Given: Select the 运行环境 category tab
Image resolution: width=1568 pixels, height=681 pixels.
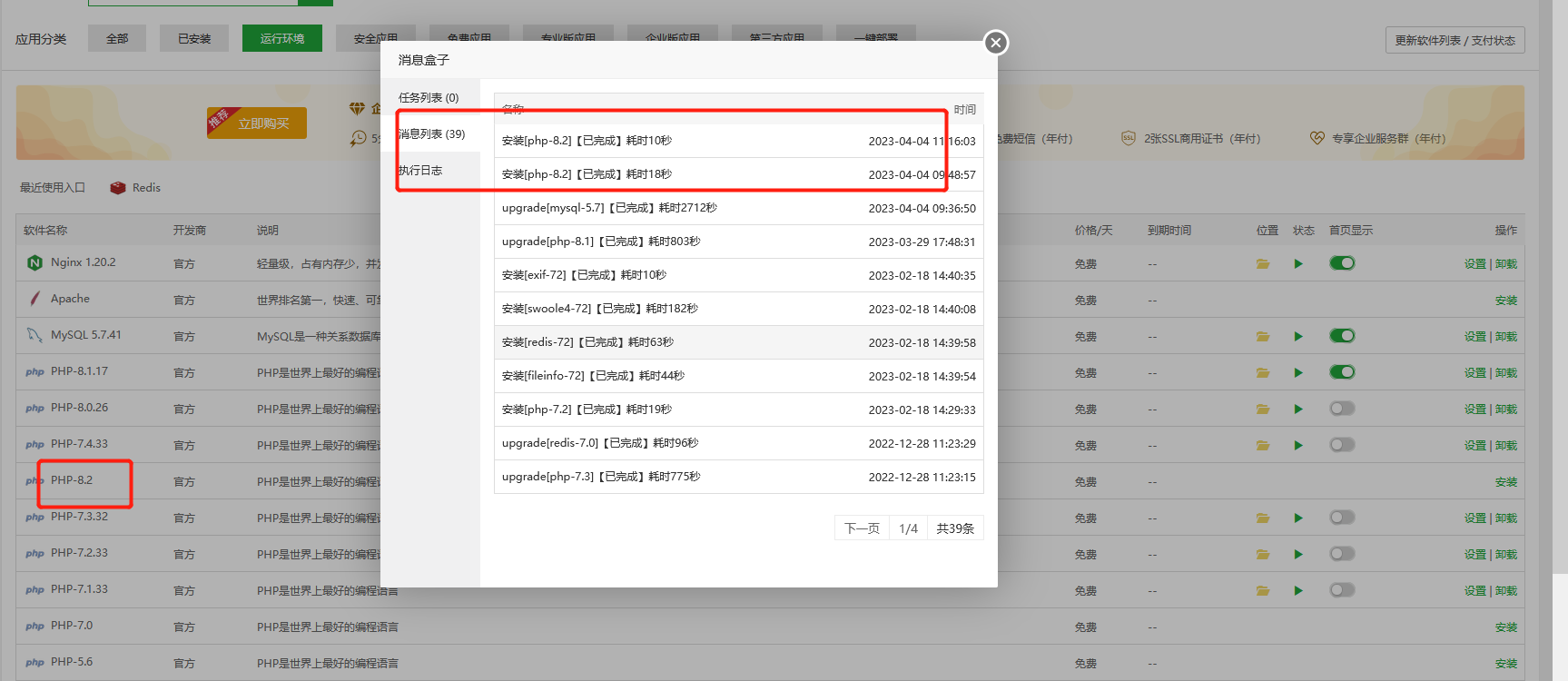Looking at the screenshot, I should 282,38.
